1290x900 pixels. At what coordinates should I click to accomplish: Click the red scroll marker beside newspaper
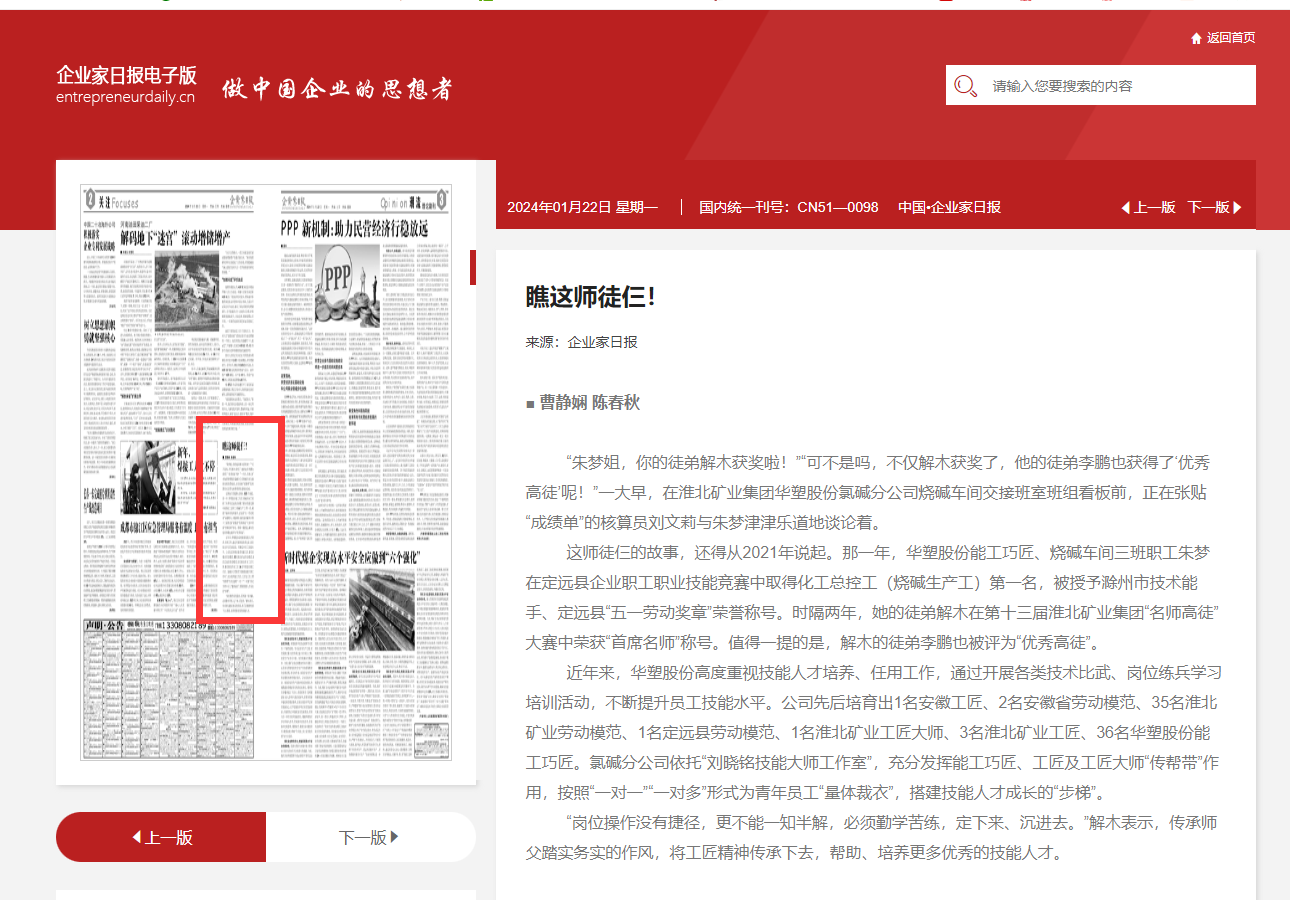pos(472,267)
